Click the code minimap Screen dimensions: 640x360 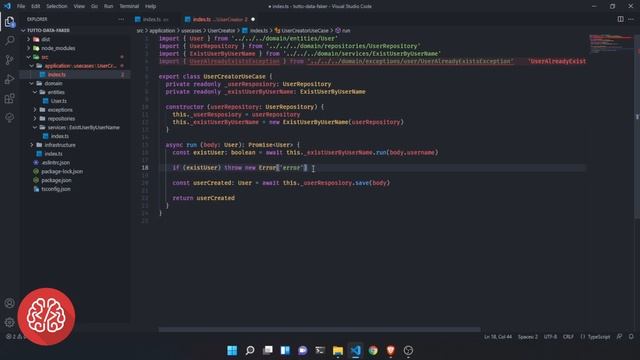611,44
